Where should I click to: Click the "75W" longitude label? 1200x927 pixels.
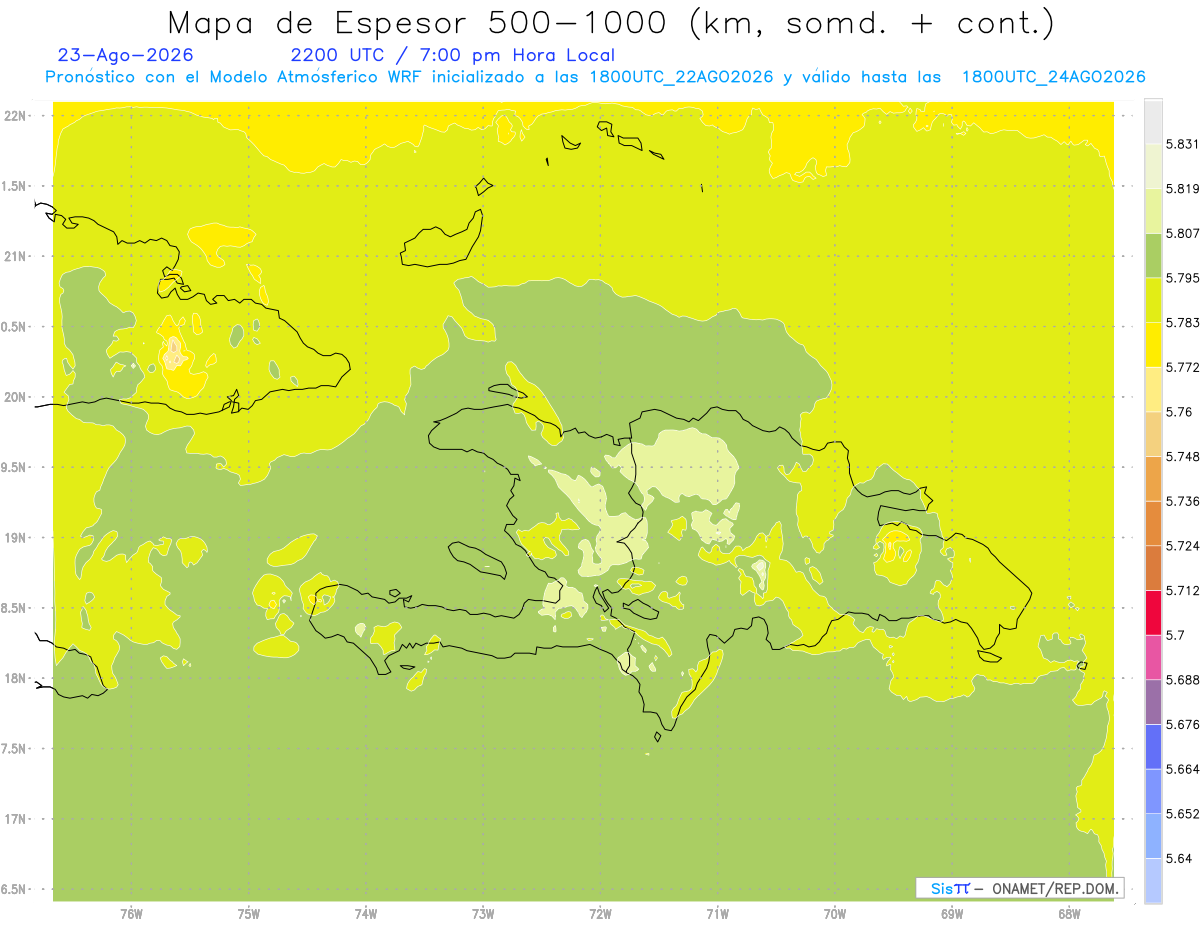(x=249, y=913)
